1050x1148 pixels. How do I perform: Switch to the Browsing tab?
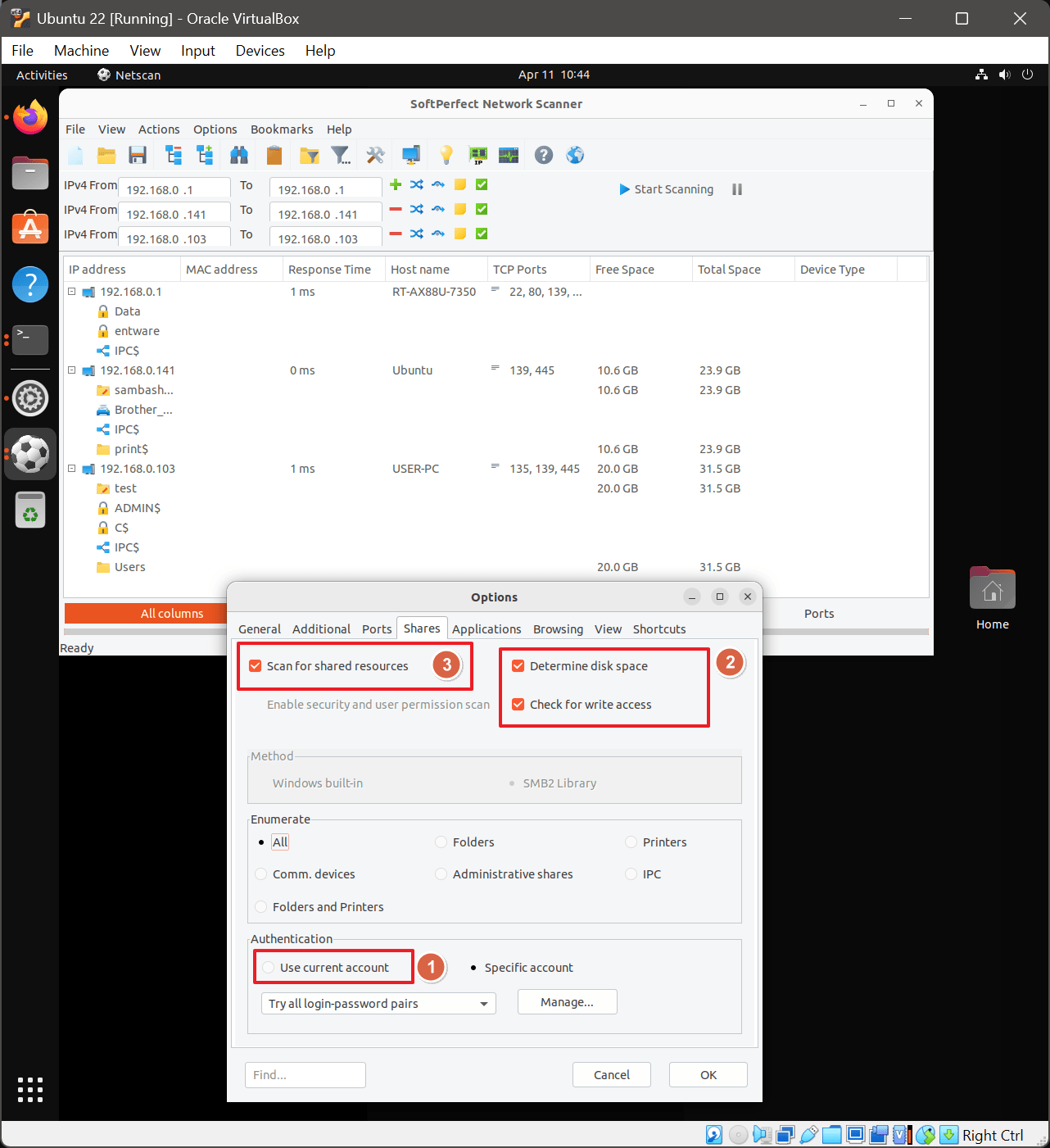pos(559,629)
